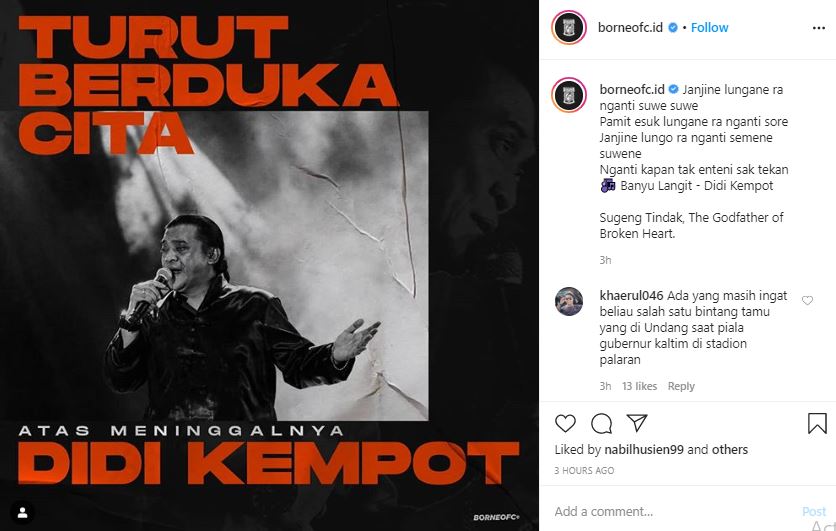Open the borneofc.id username in the caption

[632, 90]
